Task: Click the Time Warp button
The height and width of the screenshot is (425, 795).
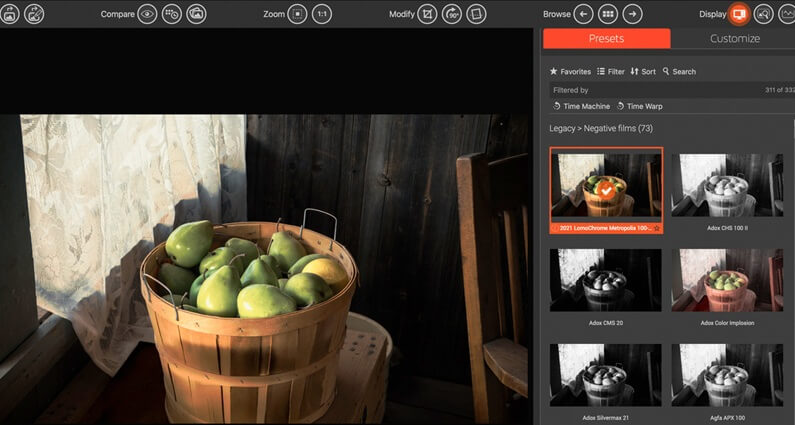Action: coord(639,106)
